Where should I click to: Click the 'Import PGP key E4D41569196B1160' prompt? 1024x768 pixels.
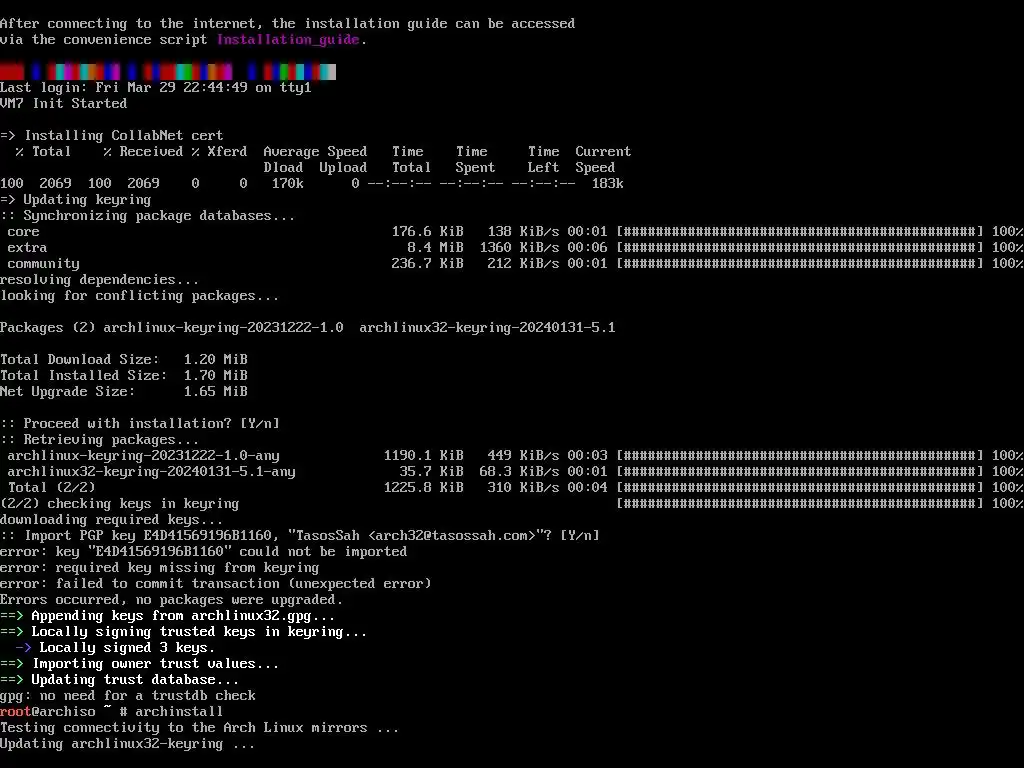300,536
